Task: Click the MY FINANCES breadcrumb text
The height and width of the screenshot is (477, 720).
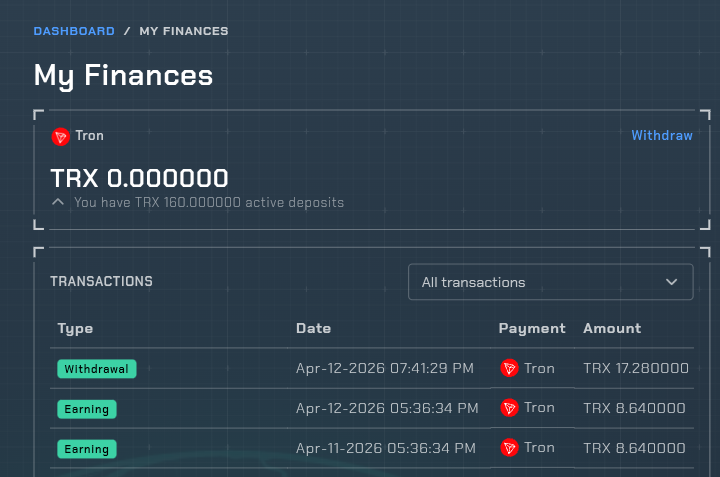Action: coord(184,31)
